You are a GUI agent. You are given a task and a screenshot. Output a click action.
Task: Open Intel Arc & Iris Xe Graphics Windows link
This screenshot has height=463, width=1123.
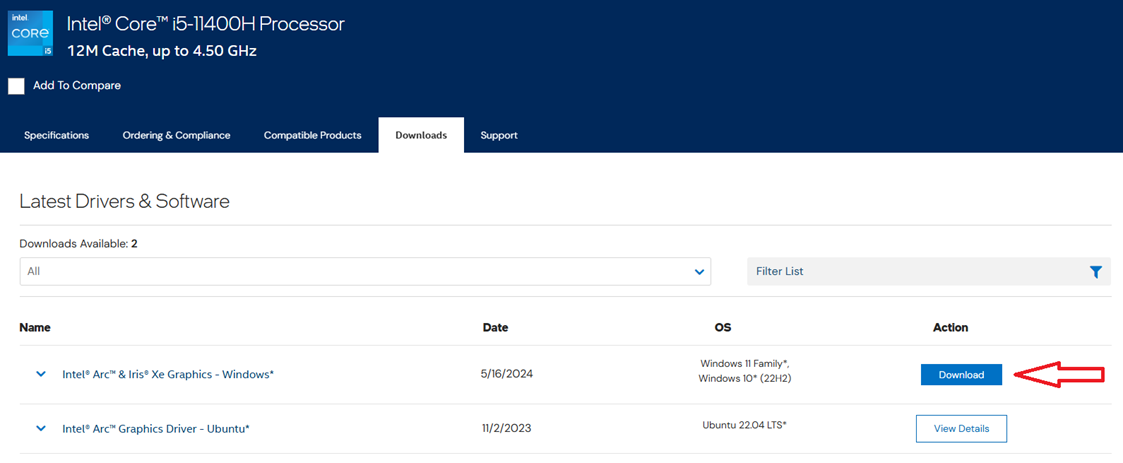(168, 374)
